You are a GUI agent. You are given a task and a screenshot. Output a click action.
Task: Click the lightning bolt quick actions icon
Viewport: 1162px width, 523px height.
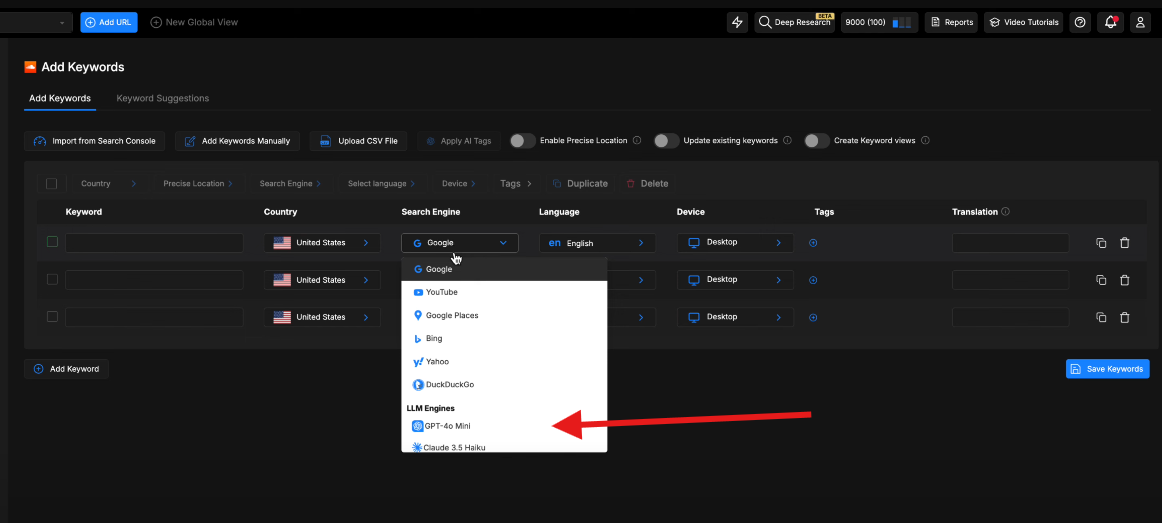point(737,22)
